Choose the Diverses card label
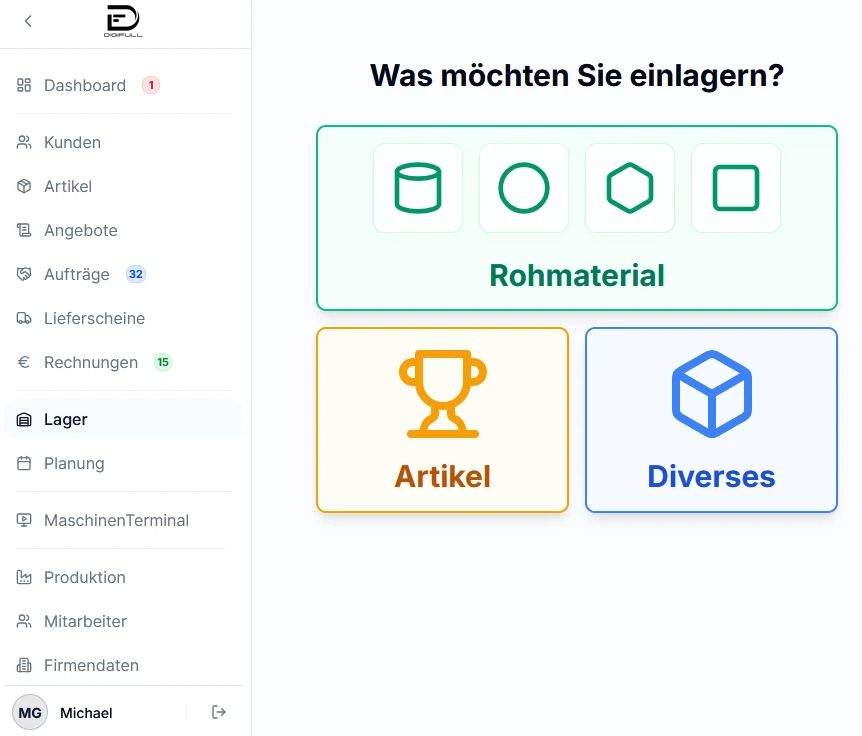Image resolution: width=862 pixels, height=736 pixels. (x=711, y=477)
